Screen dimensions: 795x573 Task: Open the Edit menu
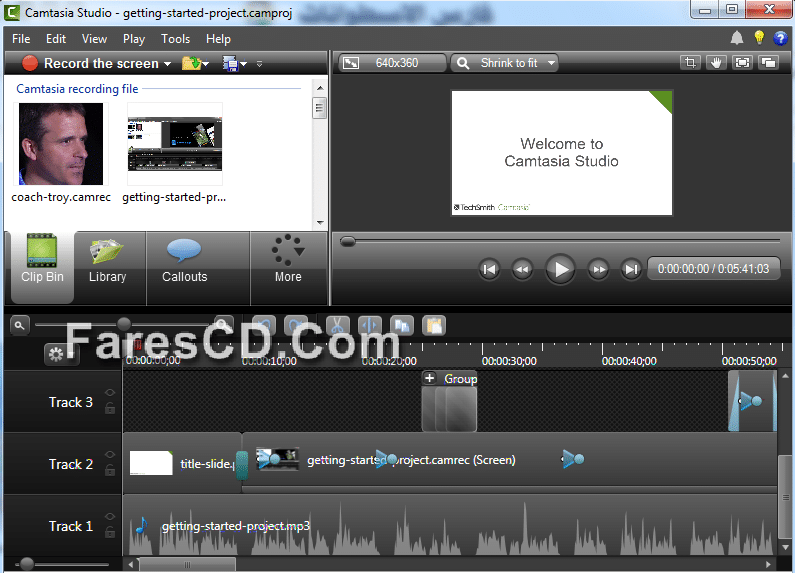56,39
